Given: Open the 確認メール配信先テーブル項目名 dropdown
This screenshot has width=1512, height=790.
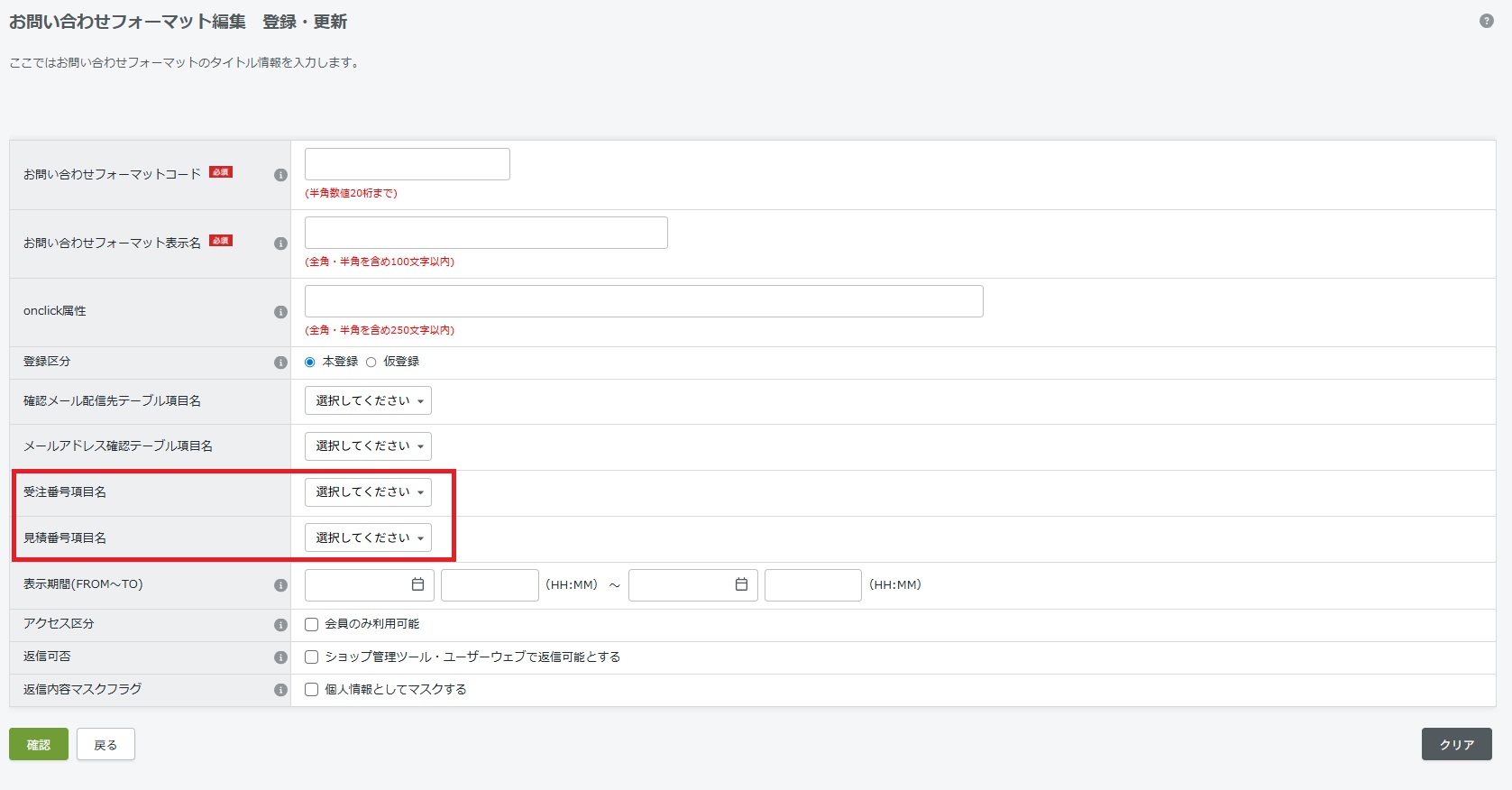Looking at the screenshot, I should point(368,401).
